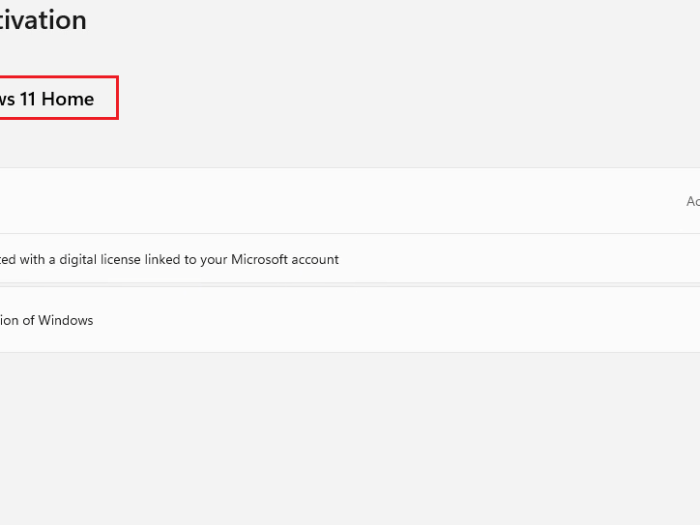
Task: Click the right end of digital license row
Action: [670, 259]
